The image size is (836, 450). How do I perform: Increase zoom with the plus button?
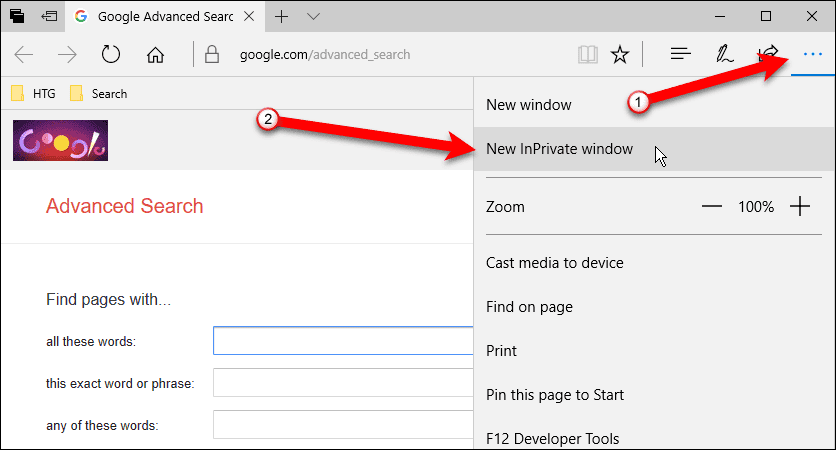tap(800, 207)
